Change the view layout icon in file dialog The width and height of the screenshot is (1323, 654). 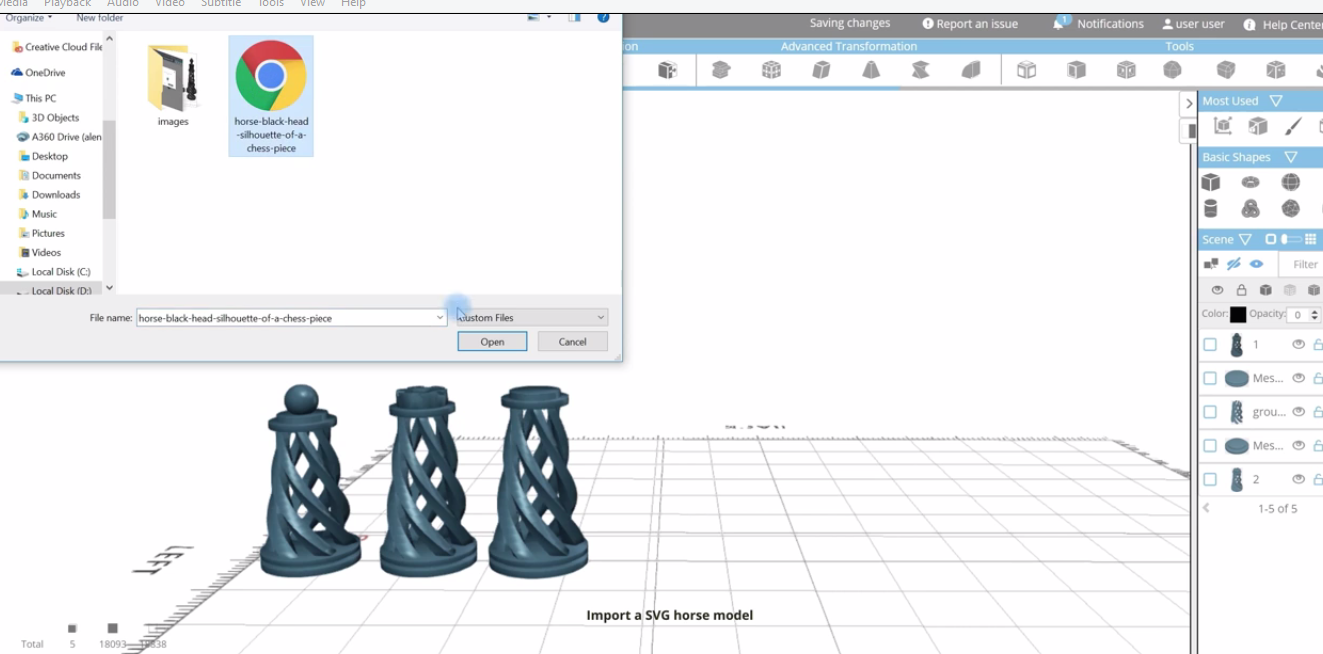(534, 17)
